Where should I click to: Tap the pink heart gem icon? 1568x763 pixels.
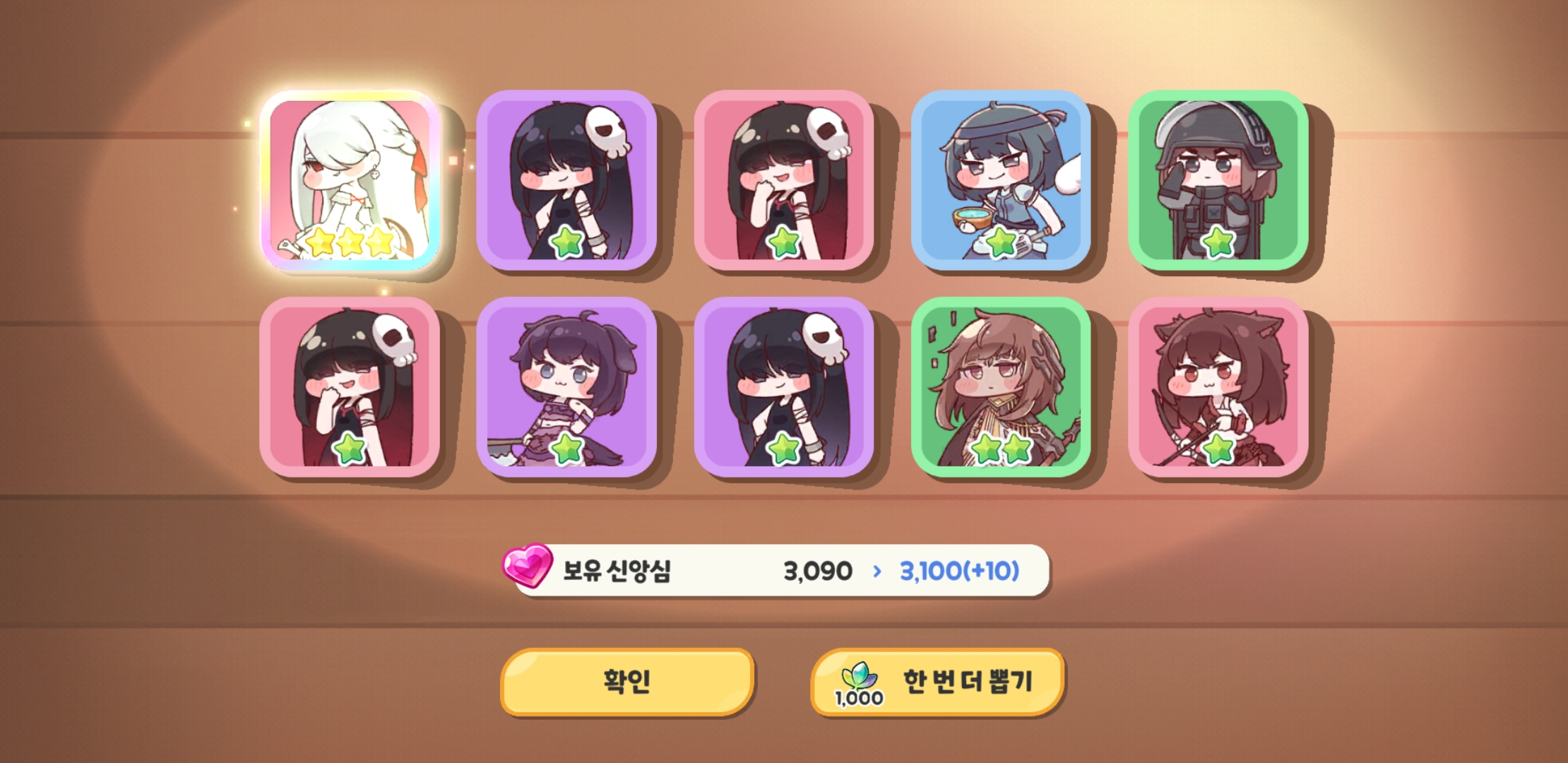point(527,565)
